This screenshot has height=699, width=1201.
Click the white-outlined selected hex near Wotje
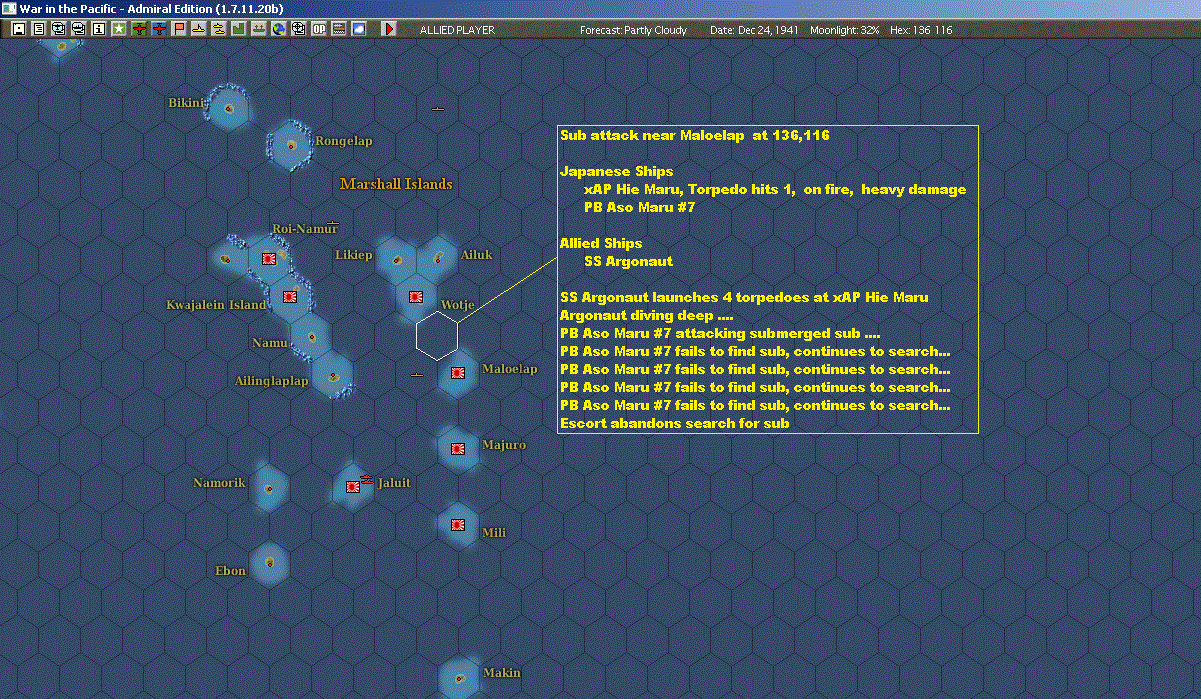coord(437,335)
